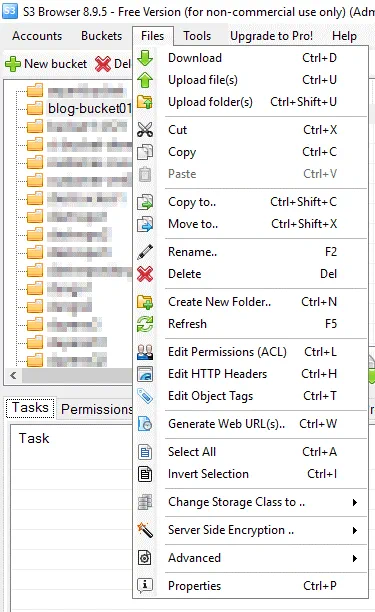Expand the Advanced submenu arrow
375x612 pixels.
tap(354, 558)
